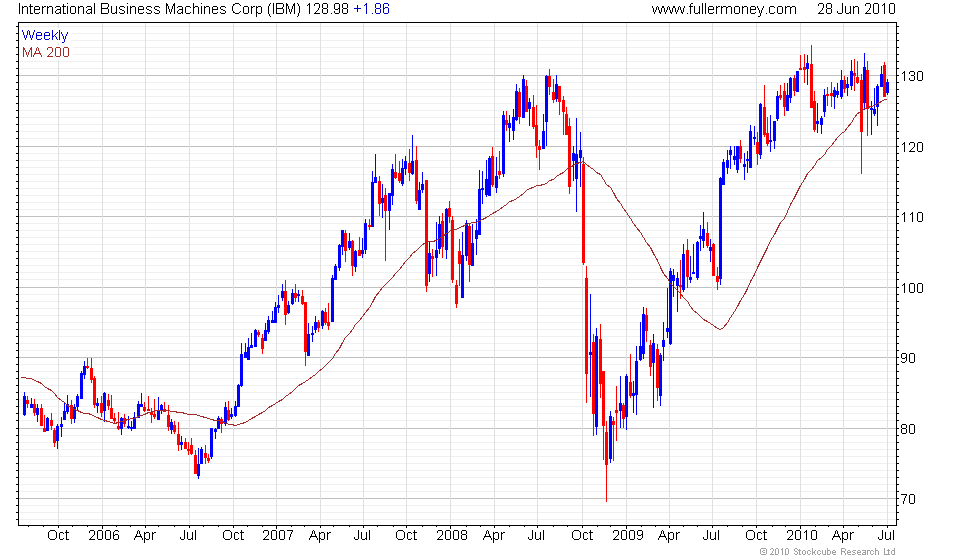
Task: Click the chart title 'International Business Machines Corp (IBM)'
Action: point(159,9)
